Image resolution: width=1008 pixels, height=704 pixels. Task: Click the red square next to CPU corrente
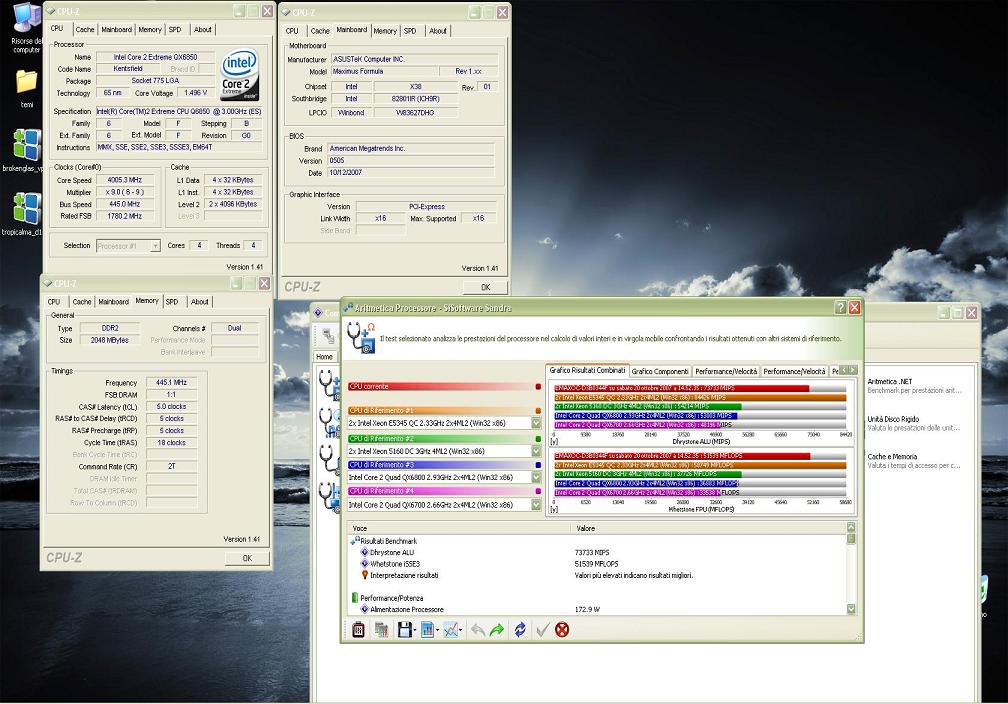pos(538,387)
